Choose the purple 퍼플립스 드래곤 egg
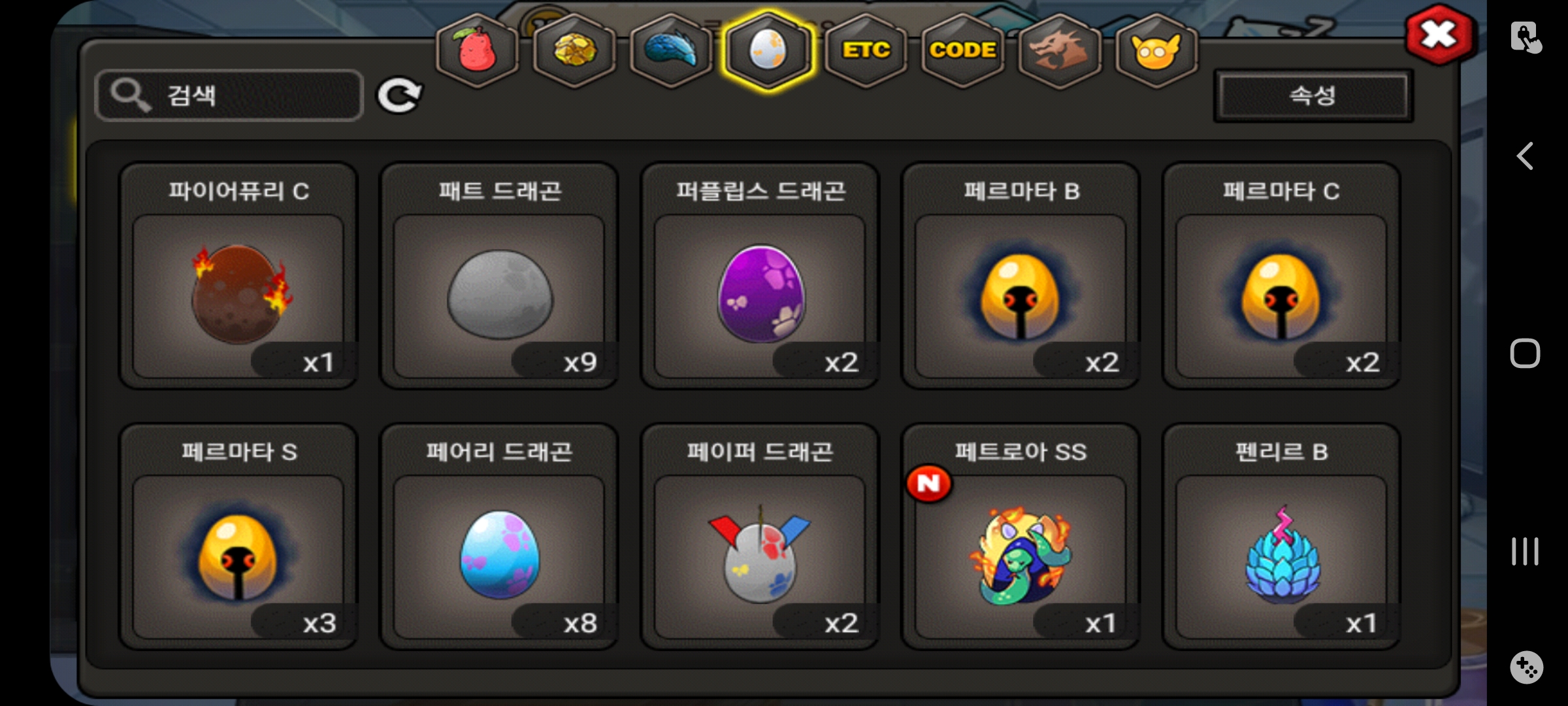The image size is (1568, 706). [760, 275]
